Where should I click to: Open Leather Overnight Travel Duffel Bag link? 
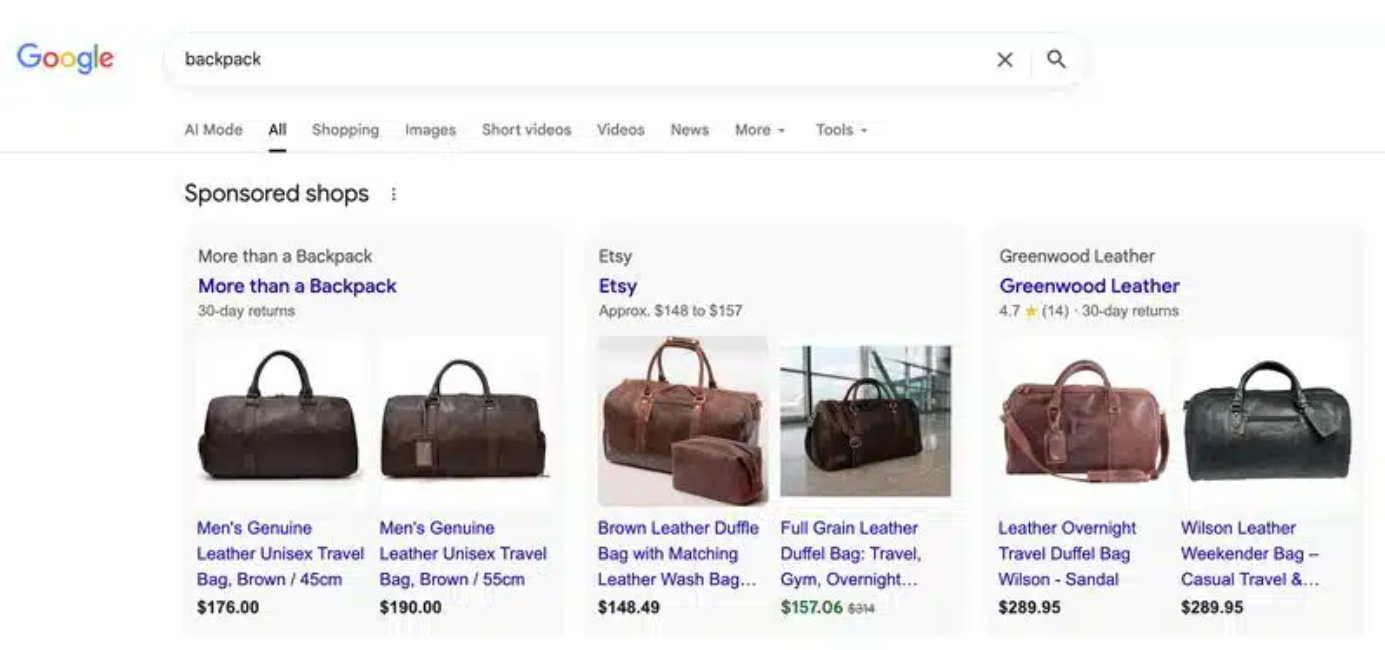point(1067,554)
